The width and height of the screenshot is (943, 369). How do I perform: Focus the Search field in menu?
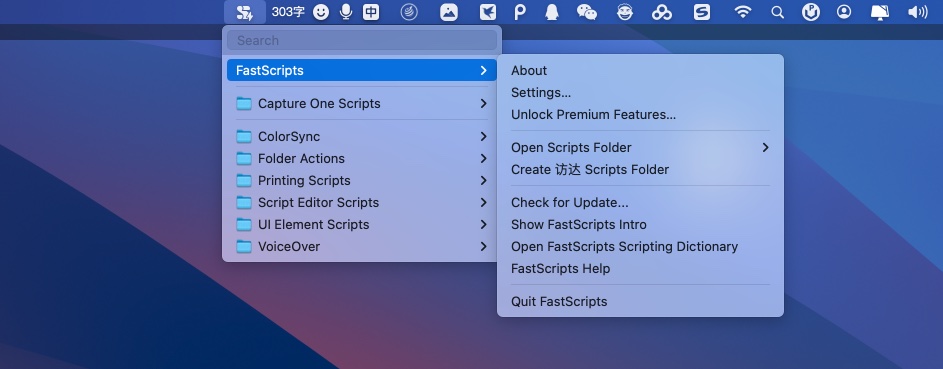362,40
